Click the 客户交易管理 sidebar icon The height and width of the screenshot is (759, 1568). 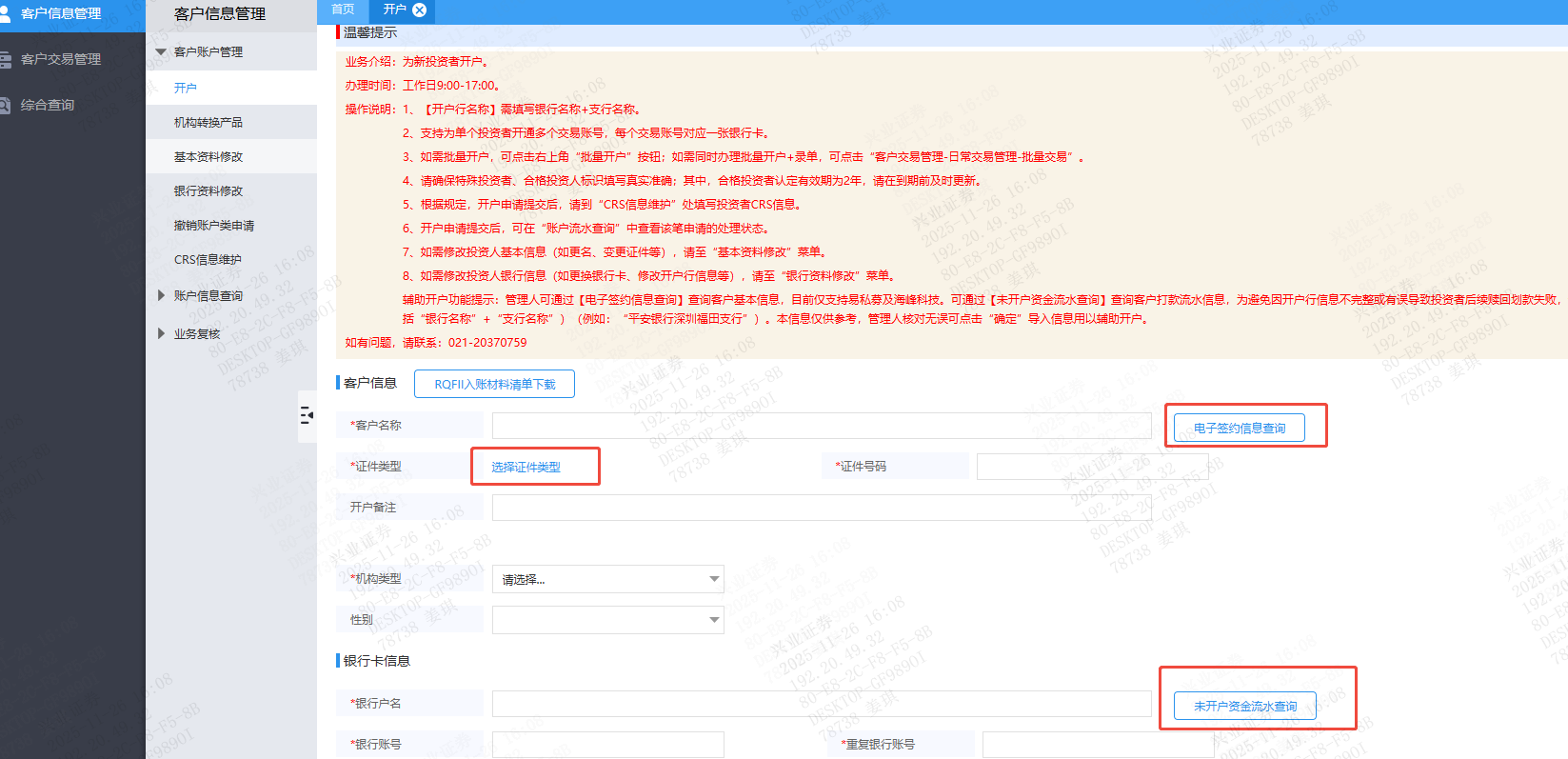5,59
